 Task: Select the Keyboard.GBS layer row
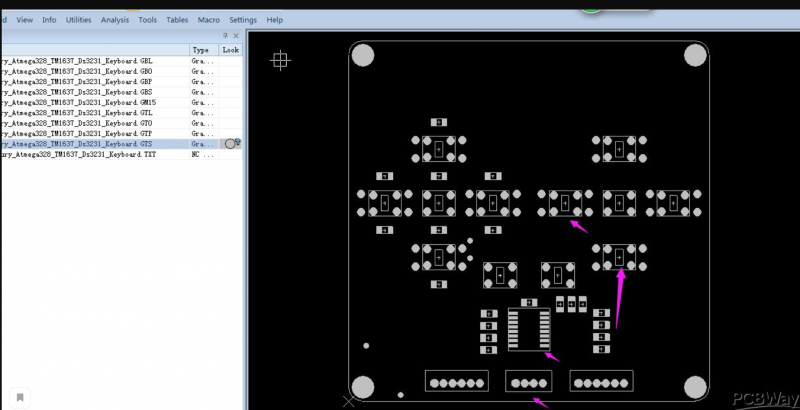point(121,92)
